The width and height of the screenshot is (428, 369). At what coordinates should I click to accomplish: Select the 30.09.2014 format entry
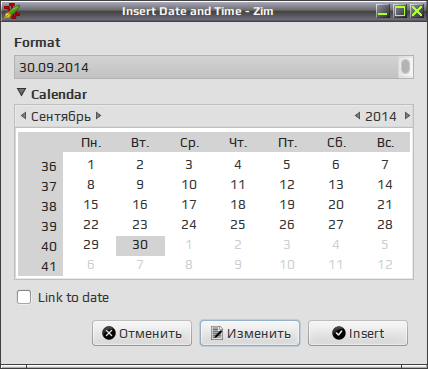click(x=207, y=67)
